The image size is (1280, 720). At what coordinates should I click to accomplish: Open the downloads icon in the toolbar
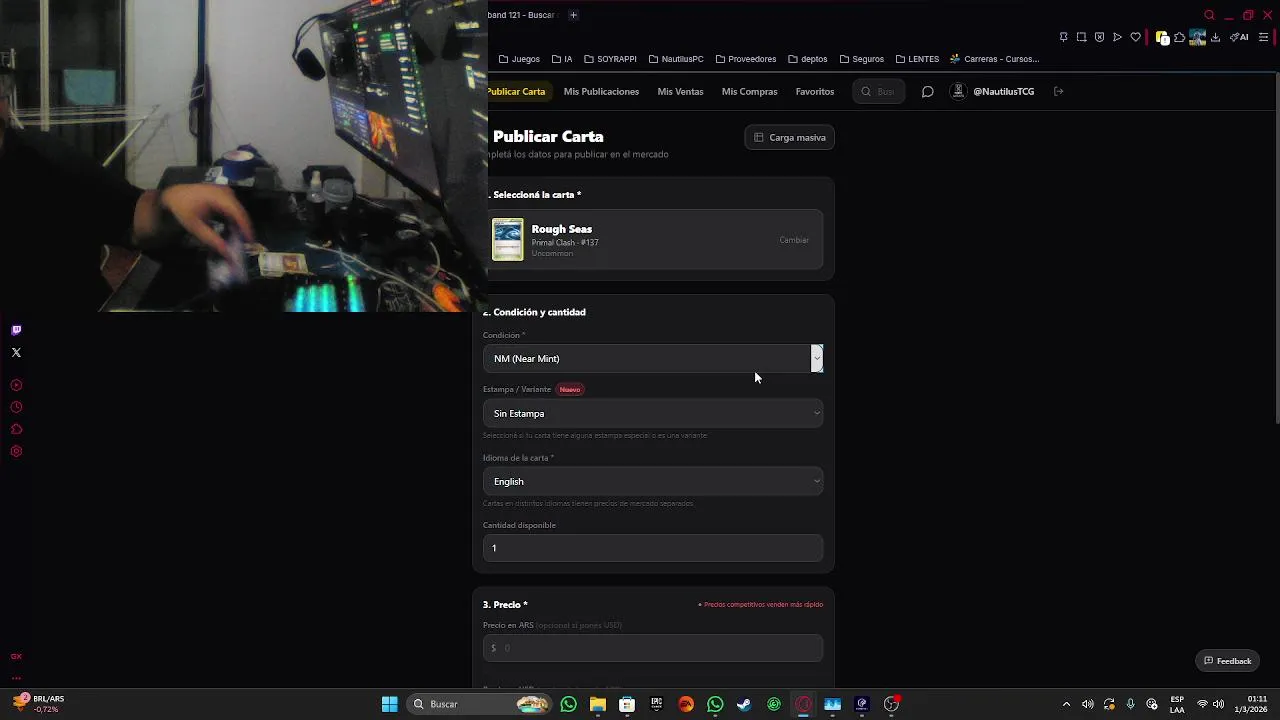click(1215, 37)
